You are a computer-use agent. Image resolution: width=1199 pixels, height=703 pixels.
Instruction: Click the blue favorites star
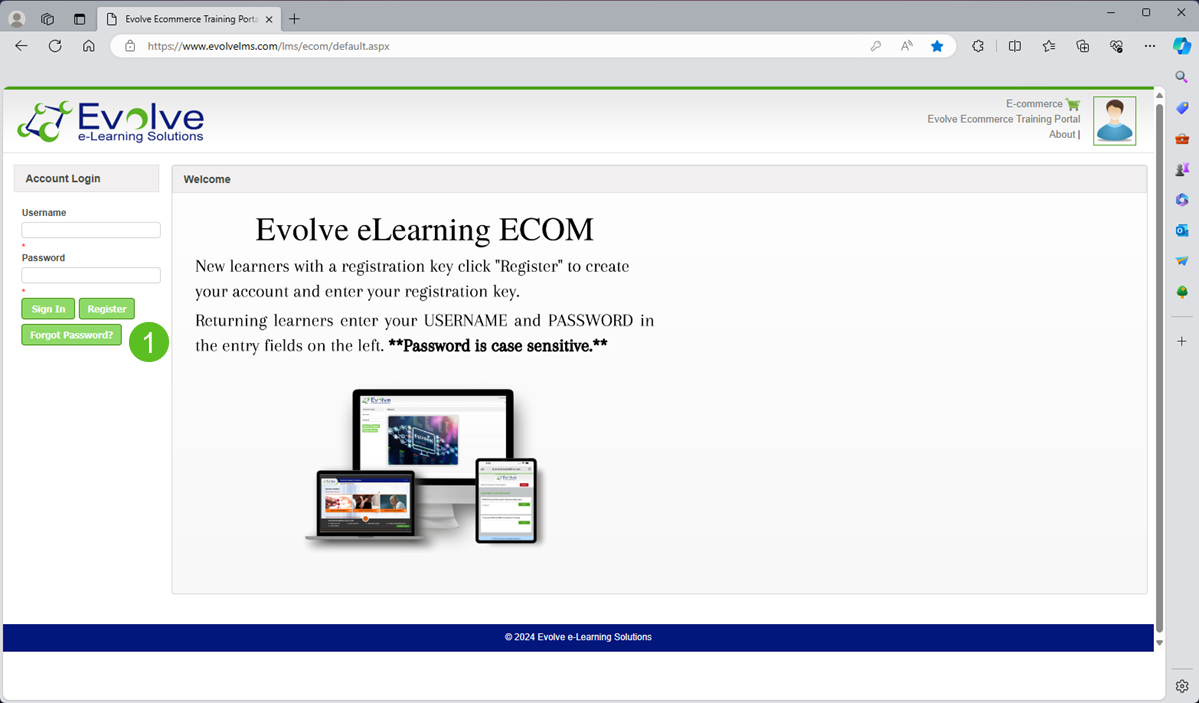pyautogui.click(x=937, y=45)
